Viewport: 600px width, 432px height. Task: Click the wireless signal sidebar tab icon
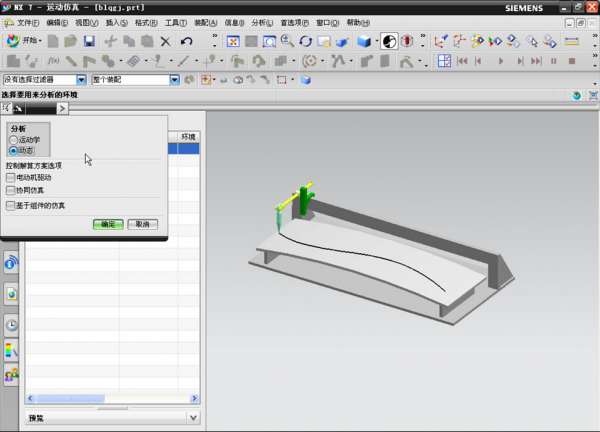tap(11, 262)
